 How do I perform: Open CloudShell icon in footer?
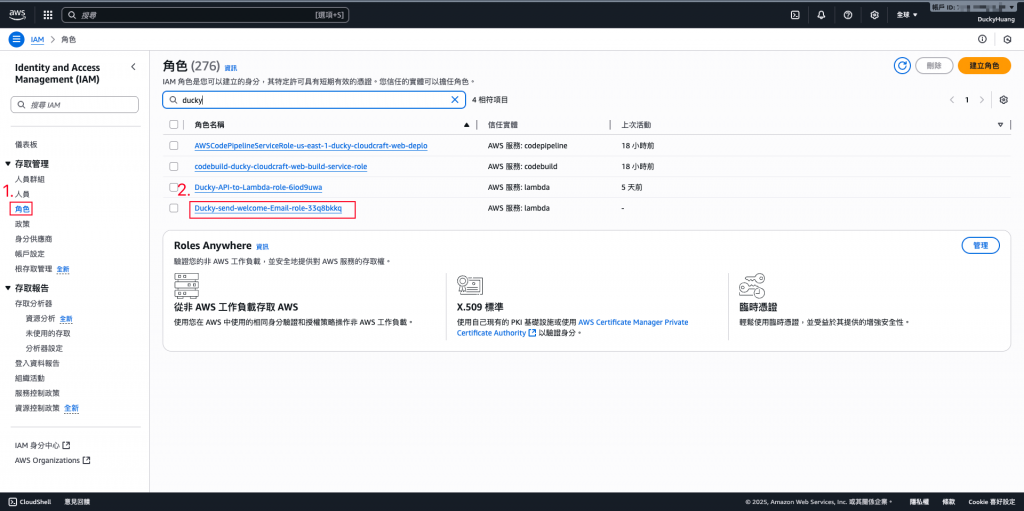coord(12,502)
